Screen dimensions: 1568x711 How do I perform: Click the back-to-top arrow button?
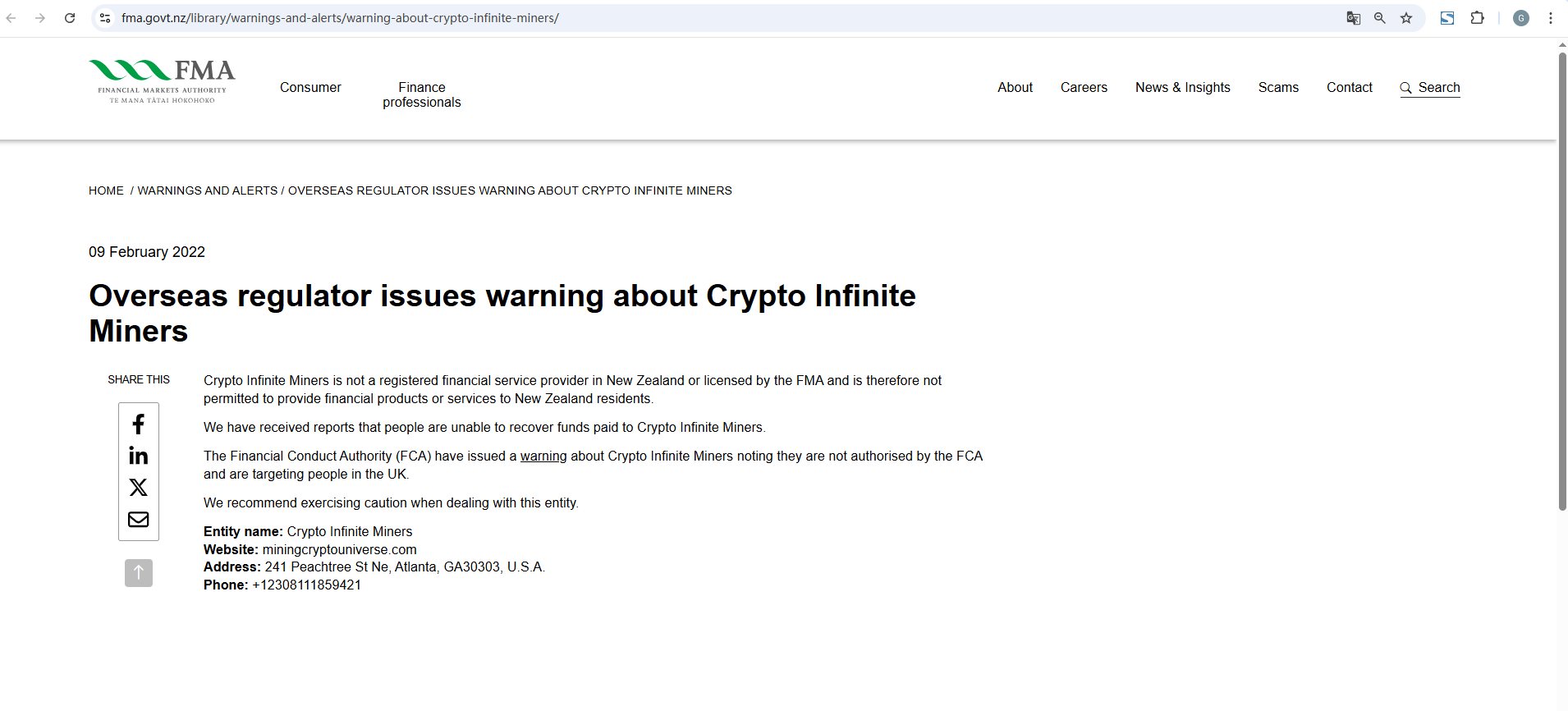click(138, 573)
